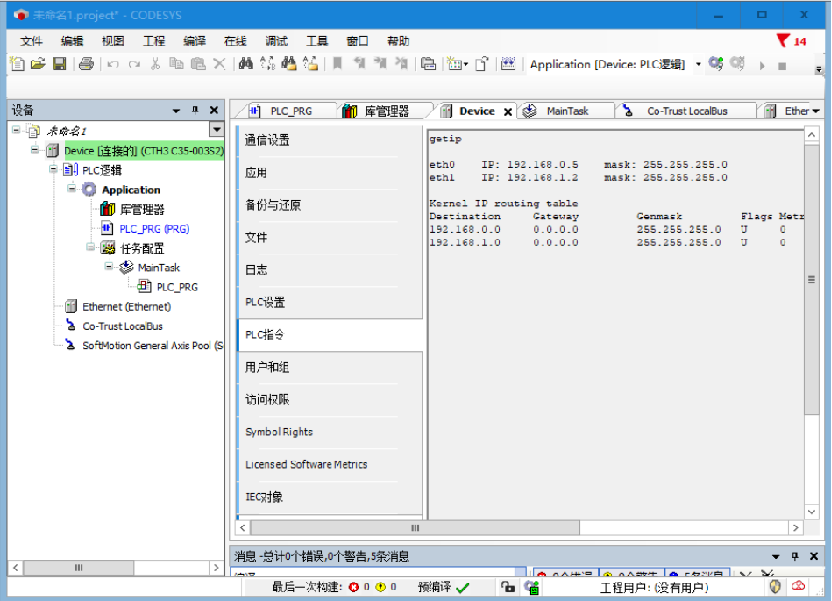Pin the 设备 panel with the pushpin icon

pyautogui.click(x=195, y=110)
